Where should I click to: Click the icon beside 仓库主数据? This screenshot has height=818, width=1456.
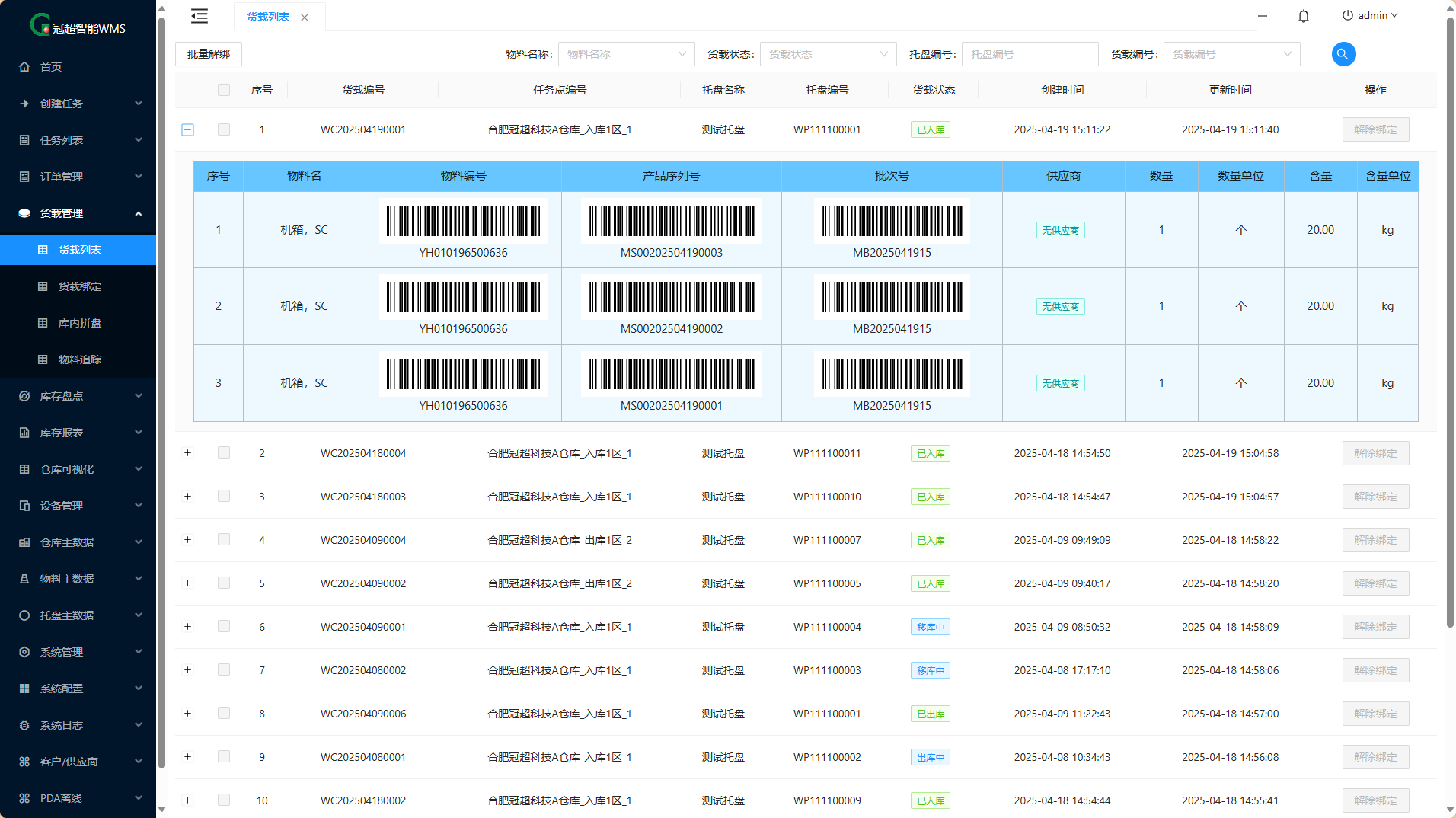[24, 542]
